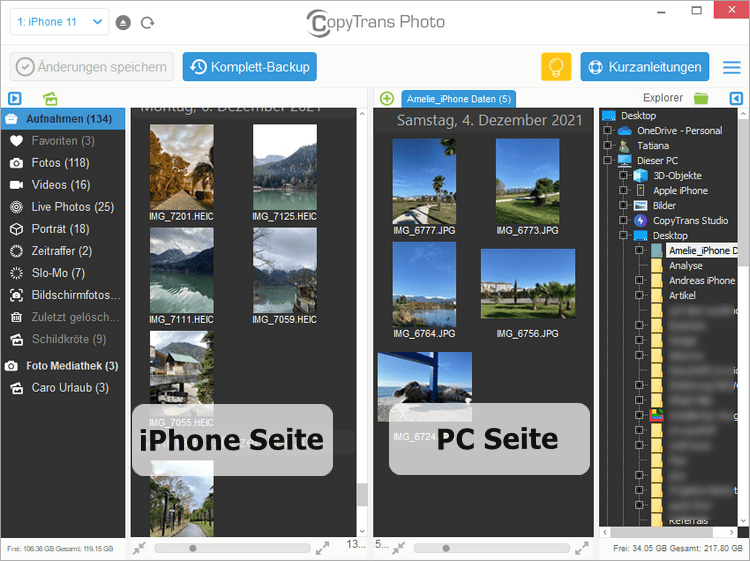Screen dimensions: 750x561
Task: Select PC photo IMG_6777.JPG
Action: coord(424,181)
